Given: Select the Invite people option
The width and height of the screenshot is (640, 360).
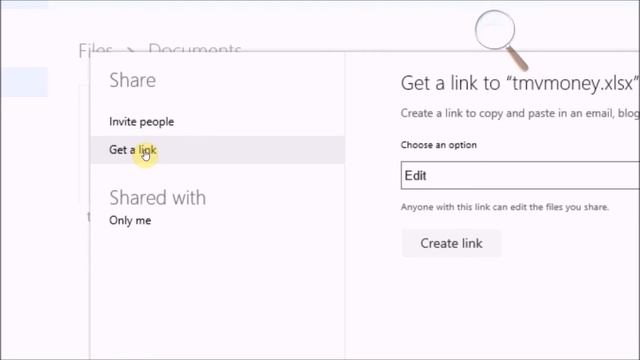Looking at the screenshot, I should (141, 122).
